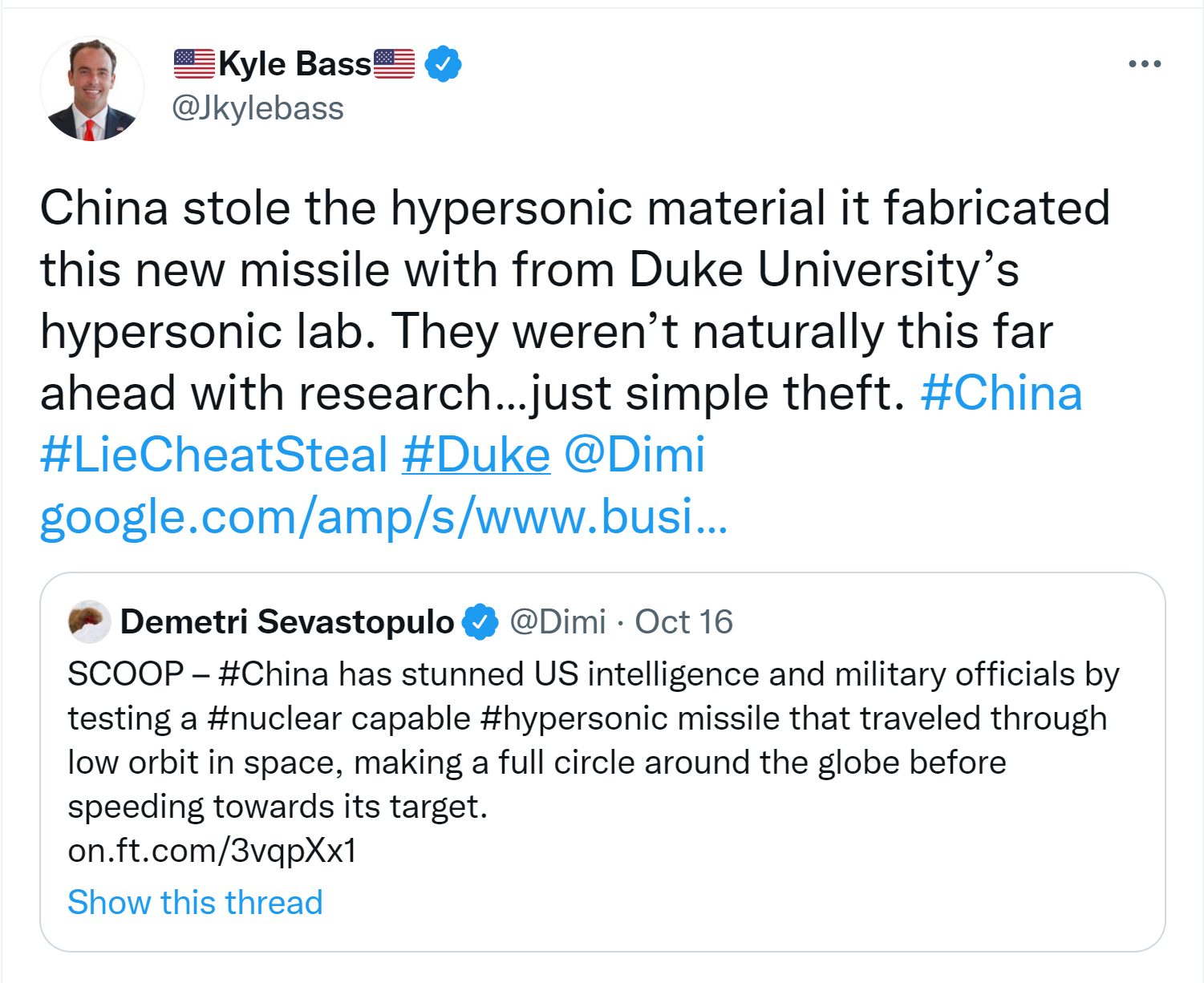Open Demetri Sevastopulo's small avatar
Image resolution: width=1204 pixels, height=983 pixels.
89,621
